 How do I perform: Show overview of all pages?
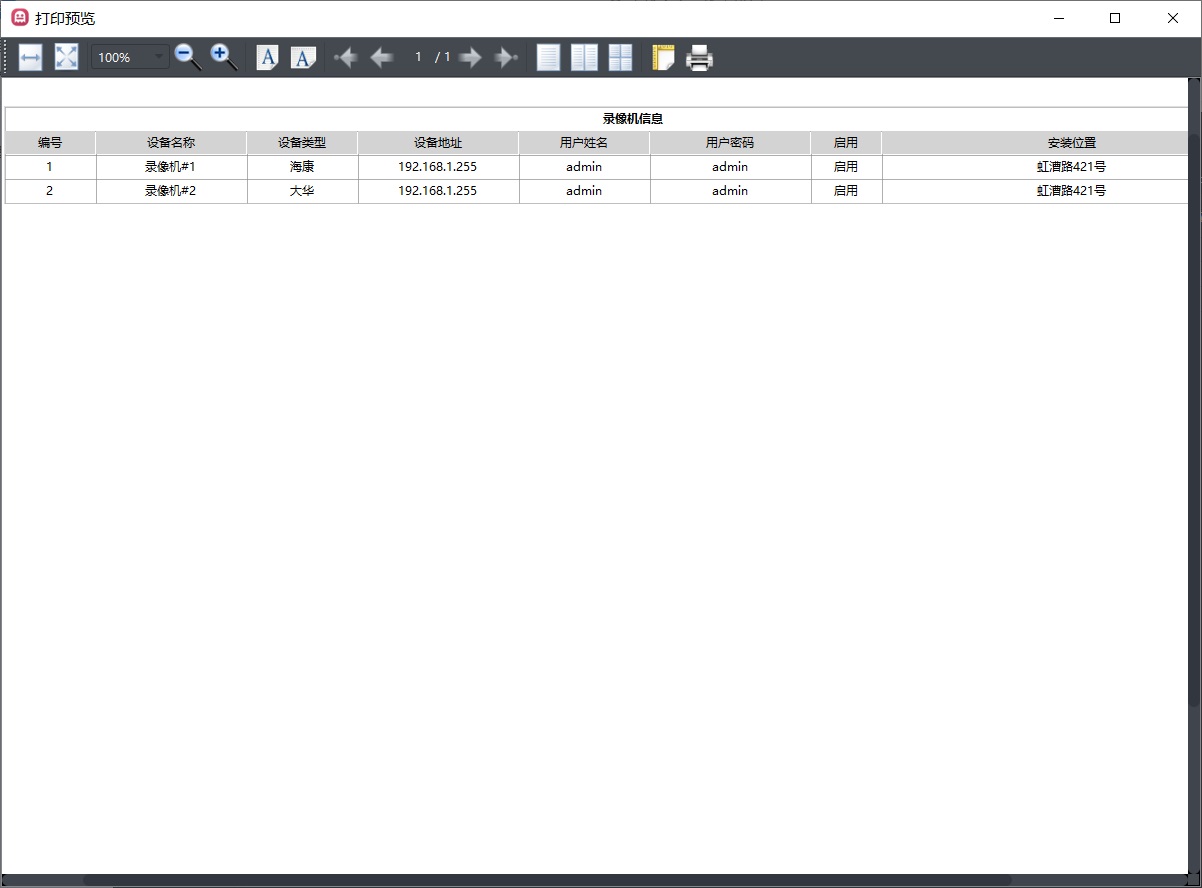pyautogui.click(x=620, y=58)
